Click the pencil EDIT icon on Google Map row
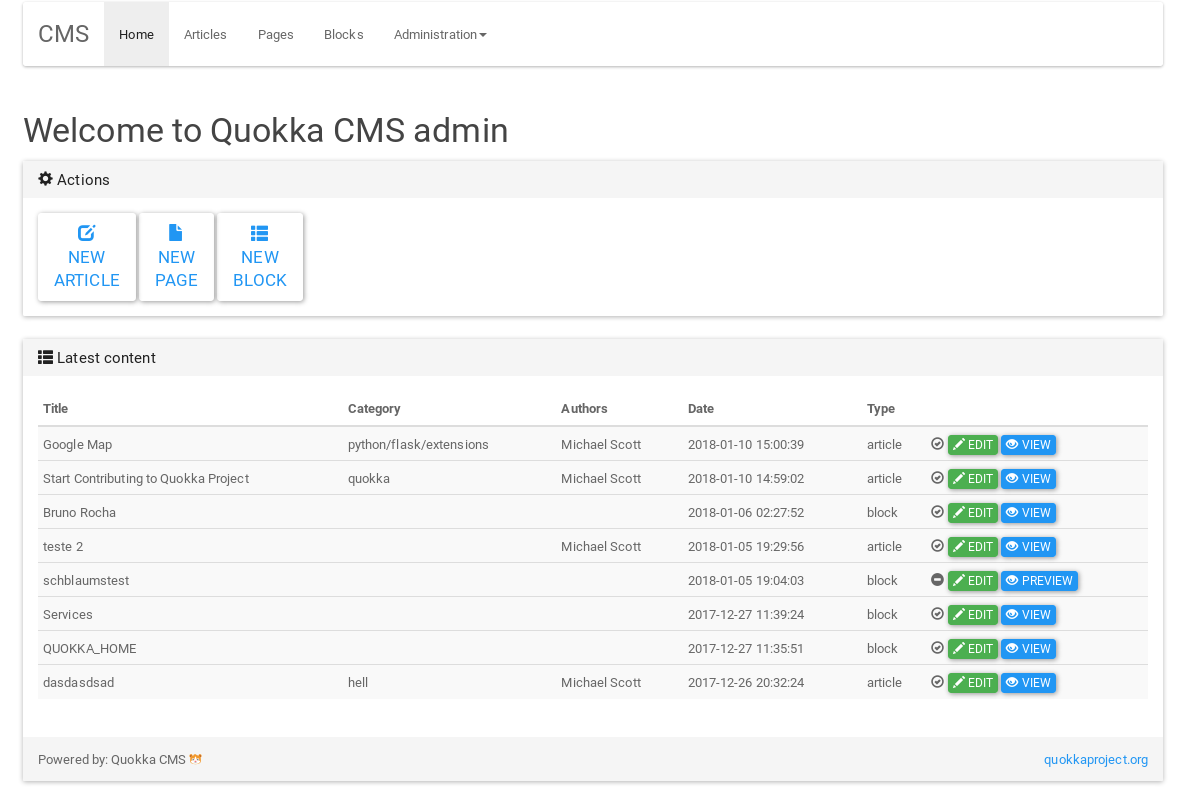This screenshot has width=1192, height=799. pyautogui.click(x=959, y=444)
